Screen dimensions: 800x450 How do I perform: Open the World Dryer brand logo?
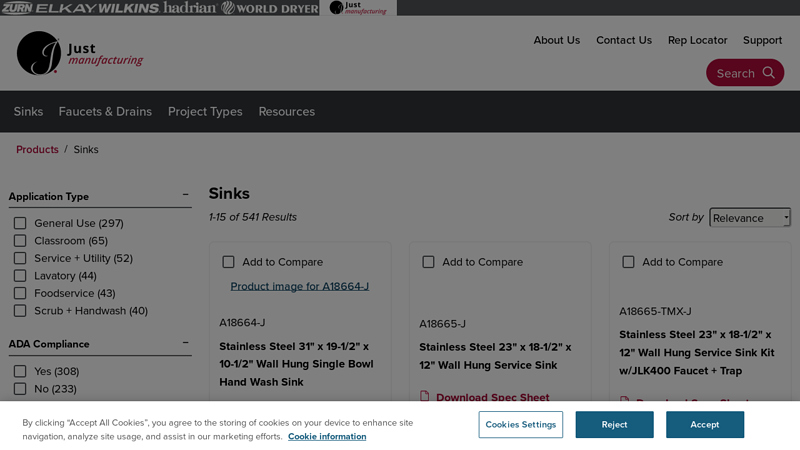269,8
